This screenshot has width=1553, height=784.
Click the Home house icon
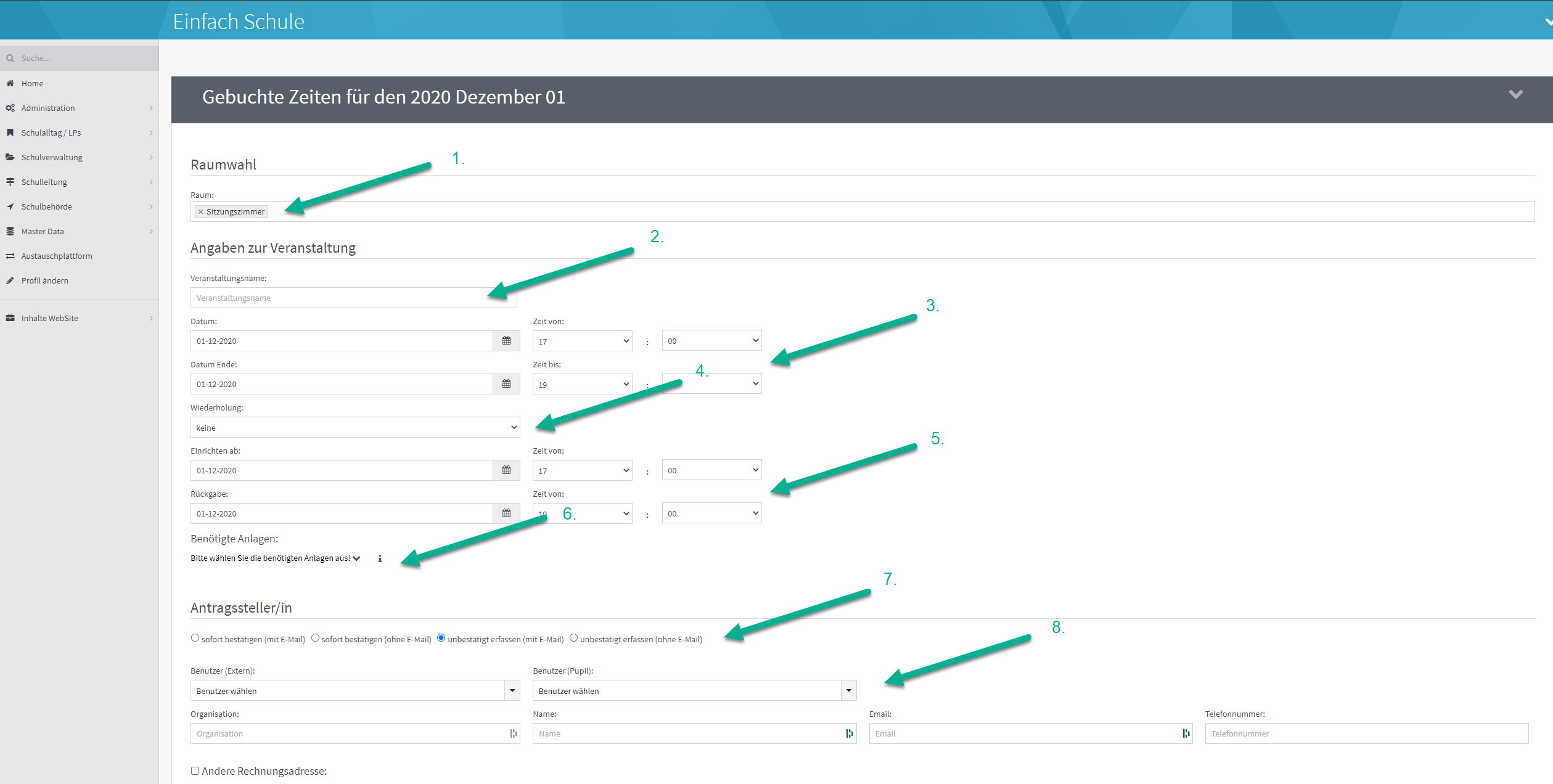(10, 83)
